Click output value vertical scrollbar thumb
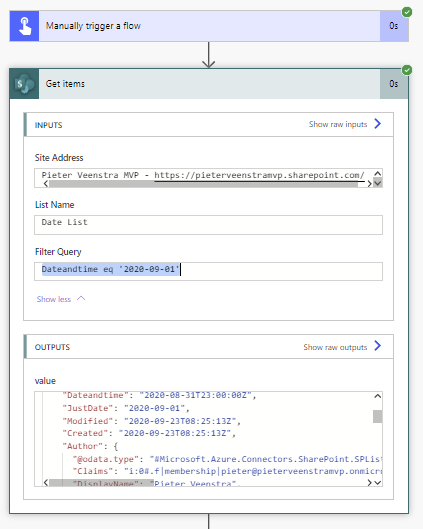 tap(378, 416)
